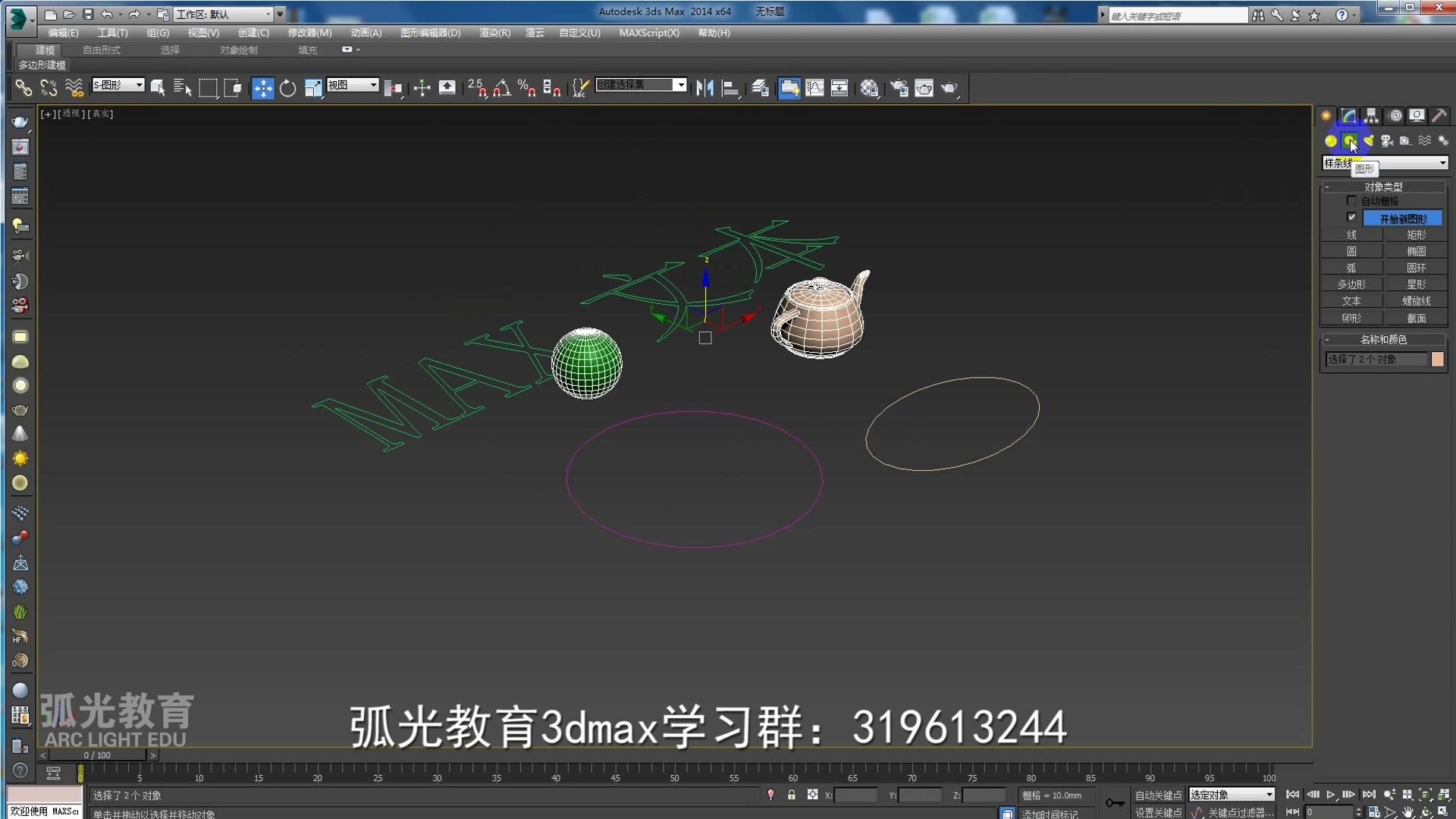Enable the 自动栅格 checkbox
Viewport: 1456px width, 819px height.
point(1351,201)
